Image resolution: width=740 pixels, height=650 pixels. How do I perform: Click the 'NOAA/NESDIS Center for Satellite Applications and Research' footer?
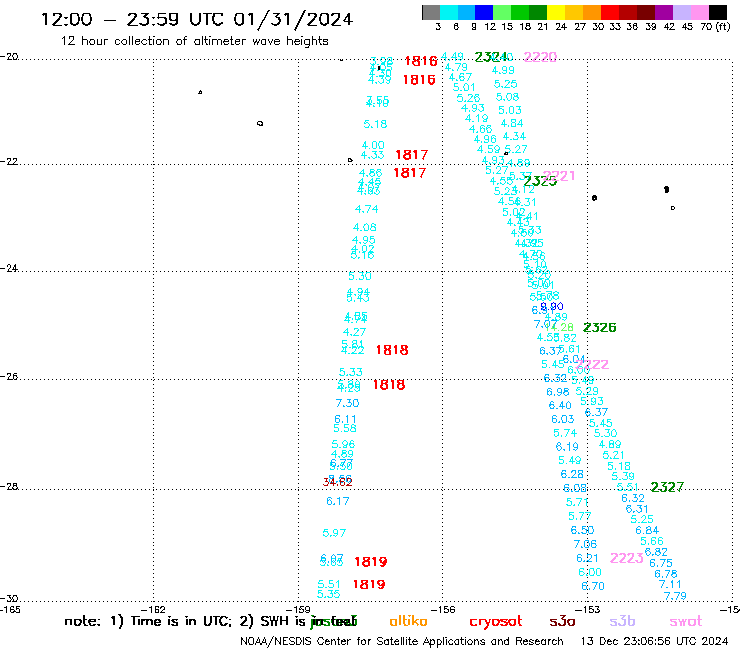(x=402, y=642)
